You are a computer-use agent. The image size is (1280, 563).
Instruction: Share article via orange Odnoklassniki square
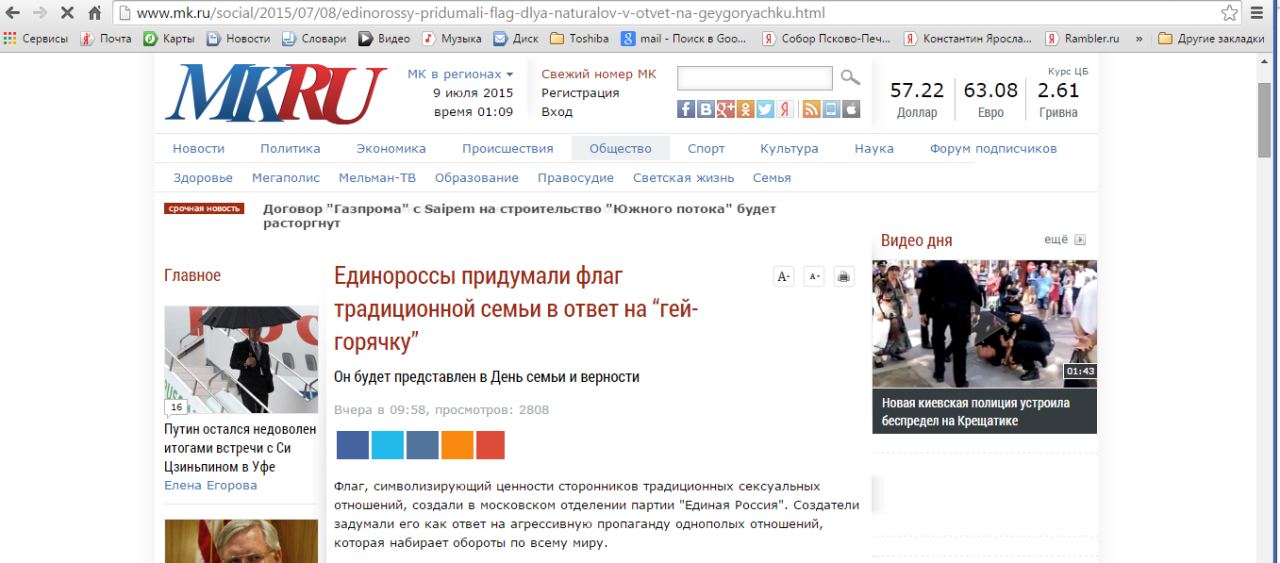pos(457,445)
